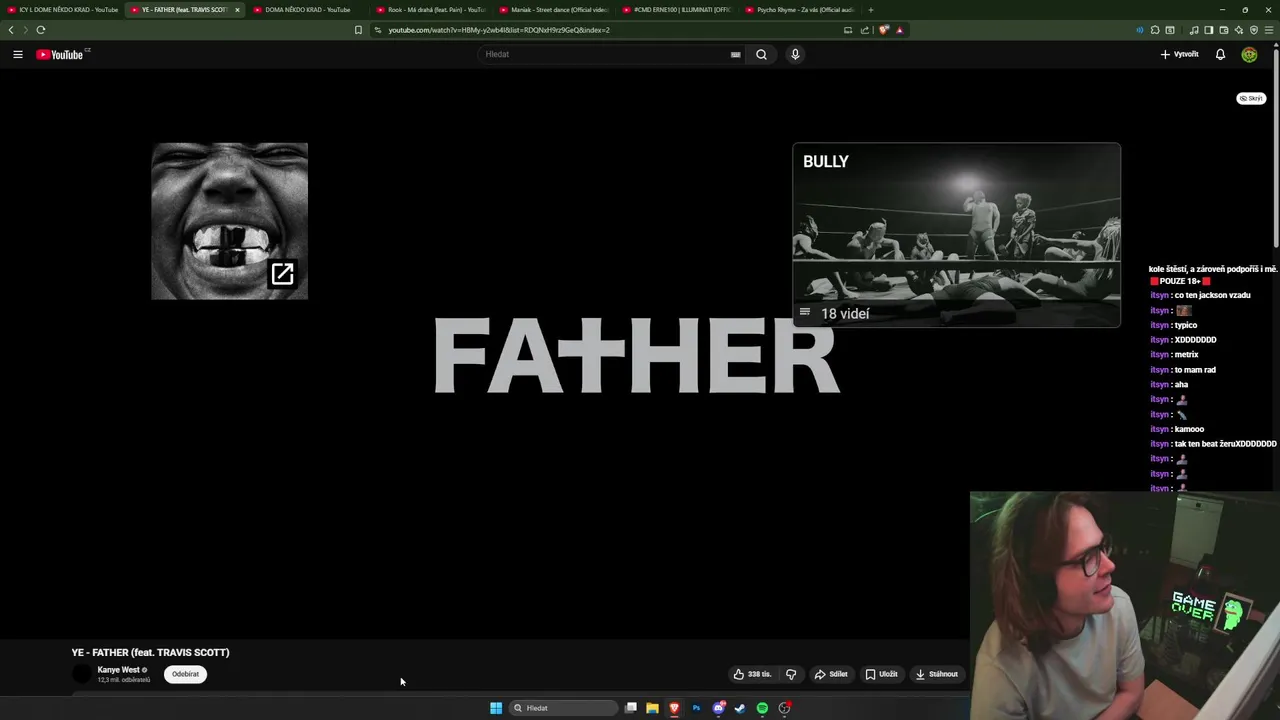Like the video with 338 tis. button
The width and height of the screenshot is (1280, 720).
tap(753, 674)
